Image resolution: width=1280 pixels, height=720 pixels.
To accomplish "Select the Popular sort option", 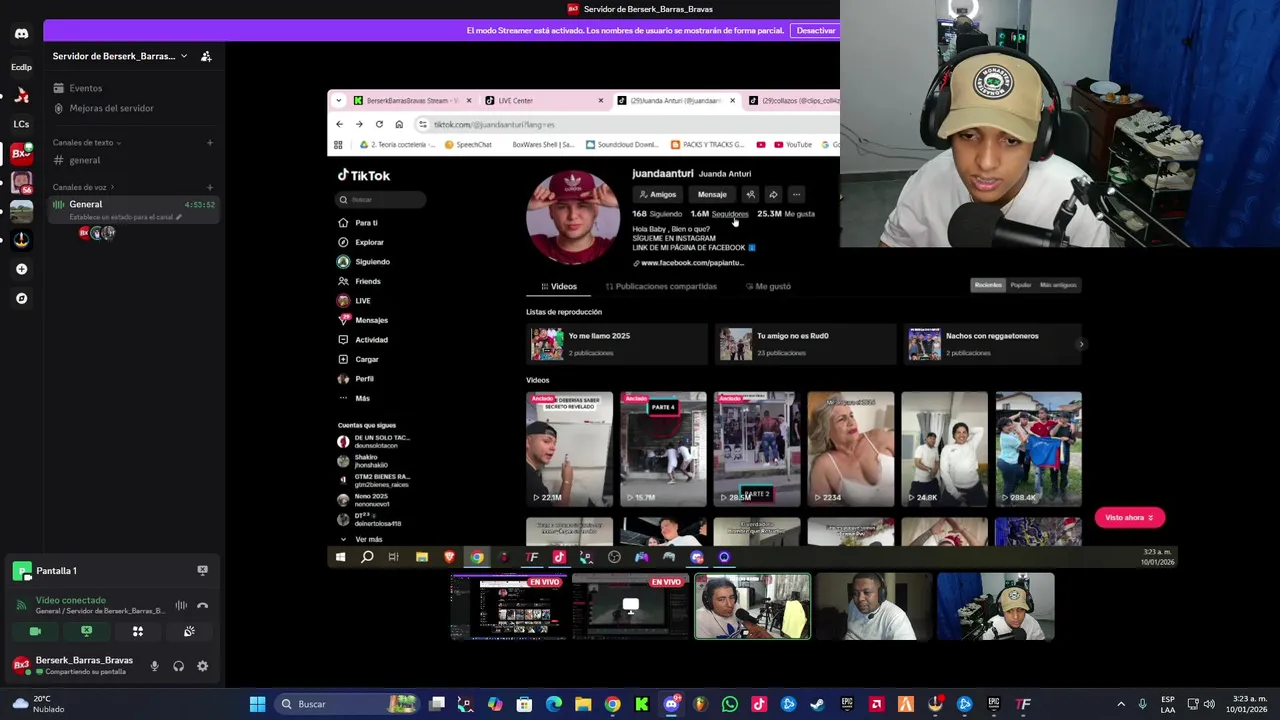I will (1020, 285).
